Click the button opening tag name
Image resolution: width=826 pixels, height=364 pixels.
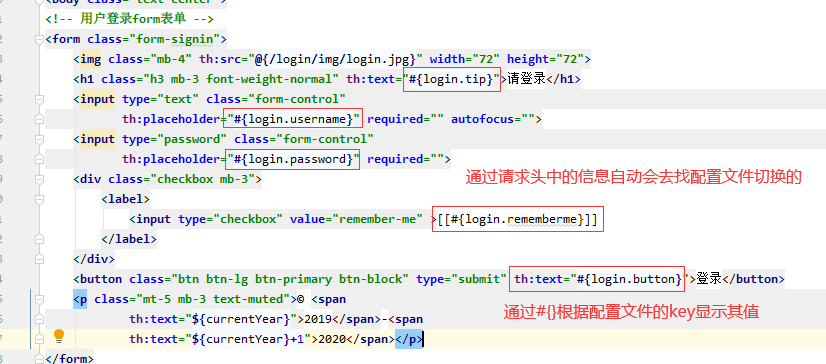(x=101, y=279)
